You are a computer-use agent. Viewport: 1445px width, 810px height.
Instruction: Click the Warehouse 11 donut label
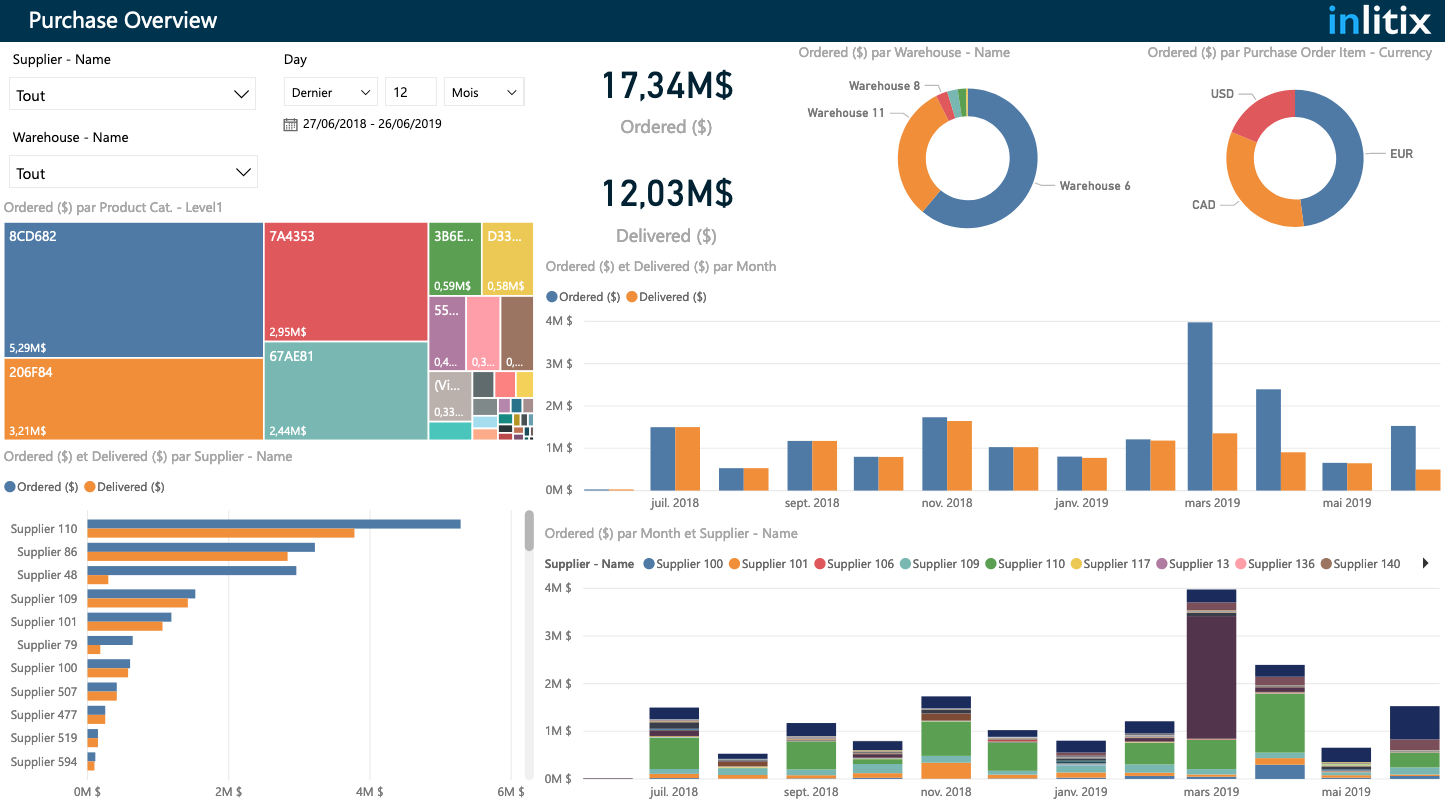pyautogui.click(x=846, y=113)
